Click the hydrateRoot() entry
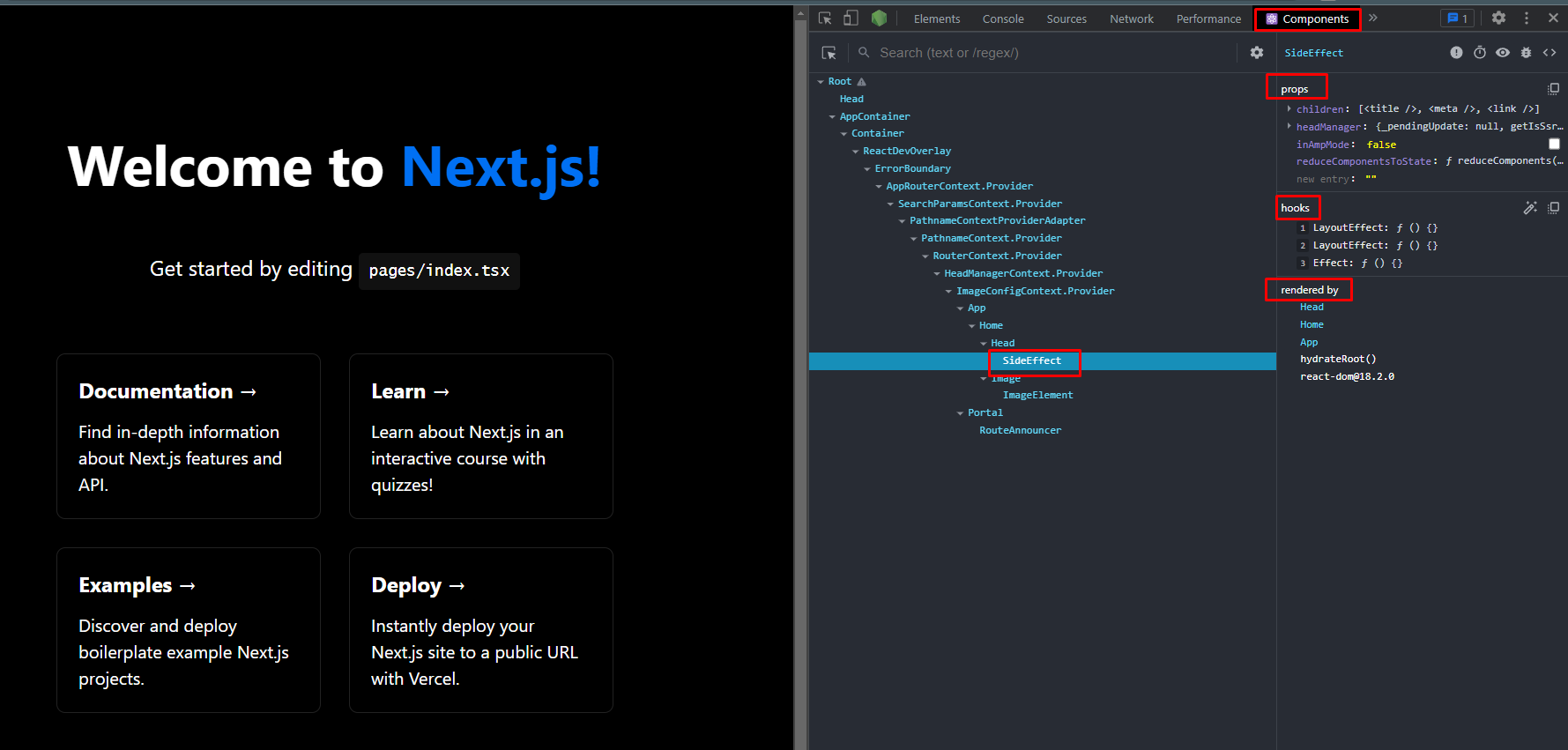This screenshot has width=1568, height=750. coord(1338,360)
